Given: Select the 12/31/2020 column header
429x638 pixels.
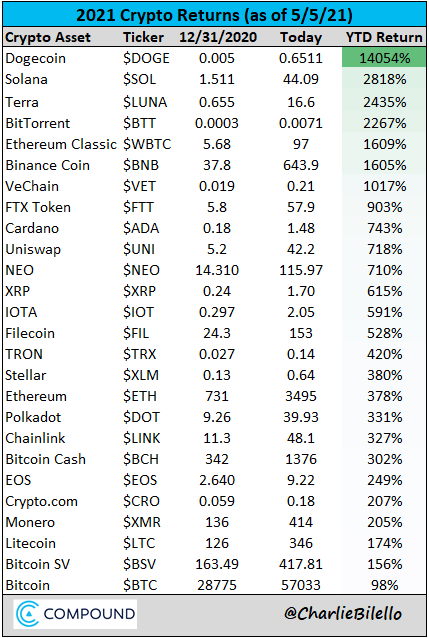Looking at the screenshot, I should point(218,37).
